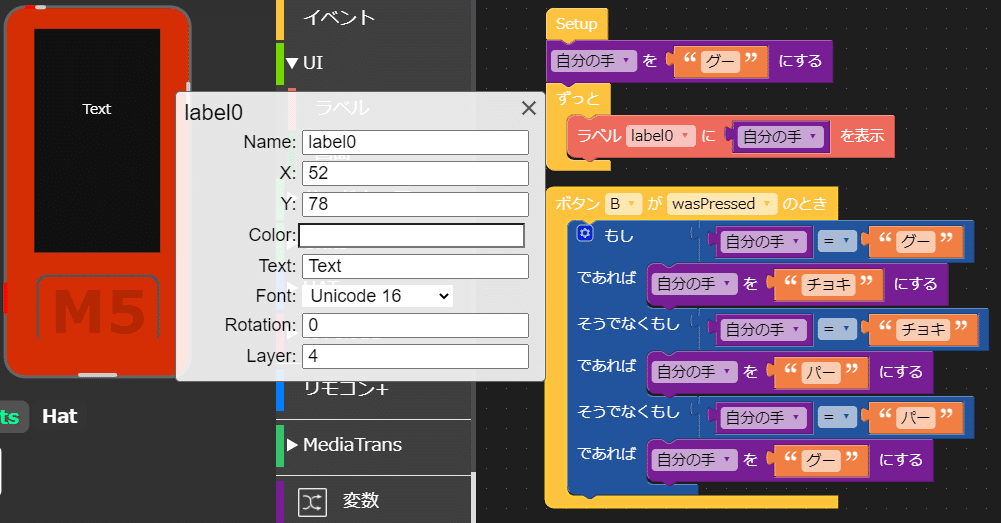This screenshot has height=523, width=1001.
Task: Click the チョキ text in the そうでなくもし condition
Action: point(922,330)
